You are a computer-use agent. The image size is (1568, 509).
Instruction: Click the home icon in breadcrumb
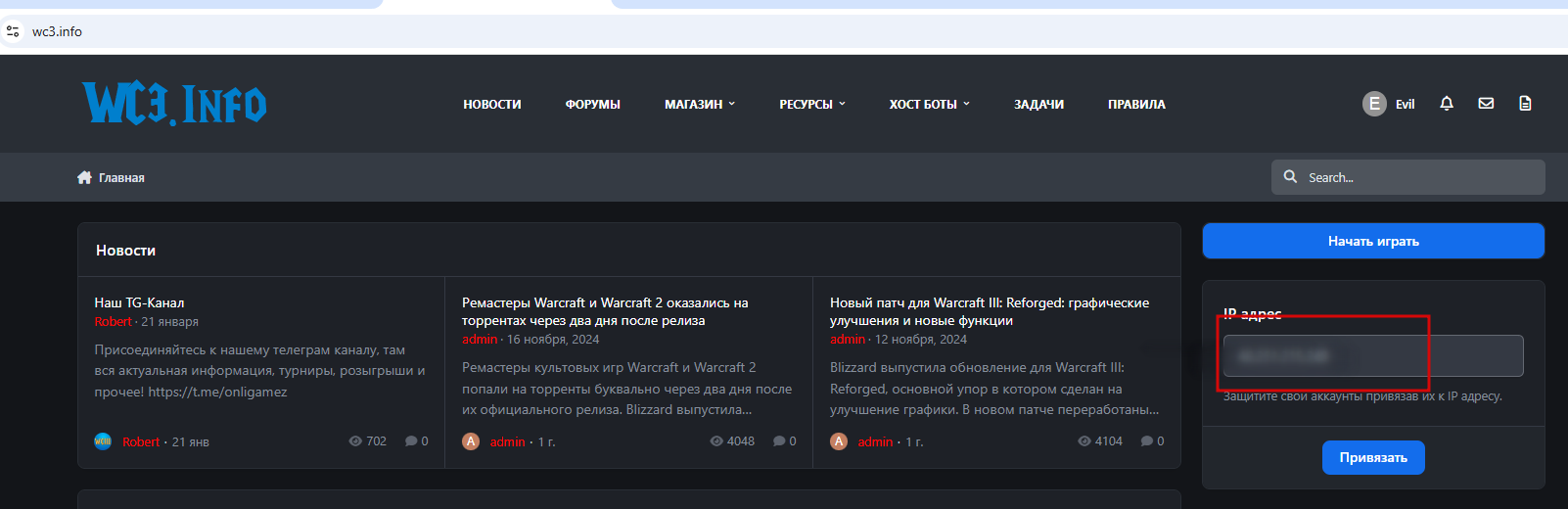[84, 177]
